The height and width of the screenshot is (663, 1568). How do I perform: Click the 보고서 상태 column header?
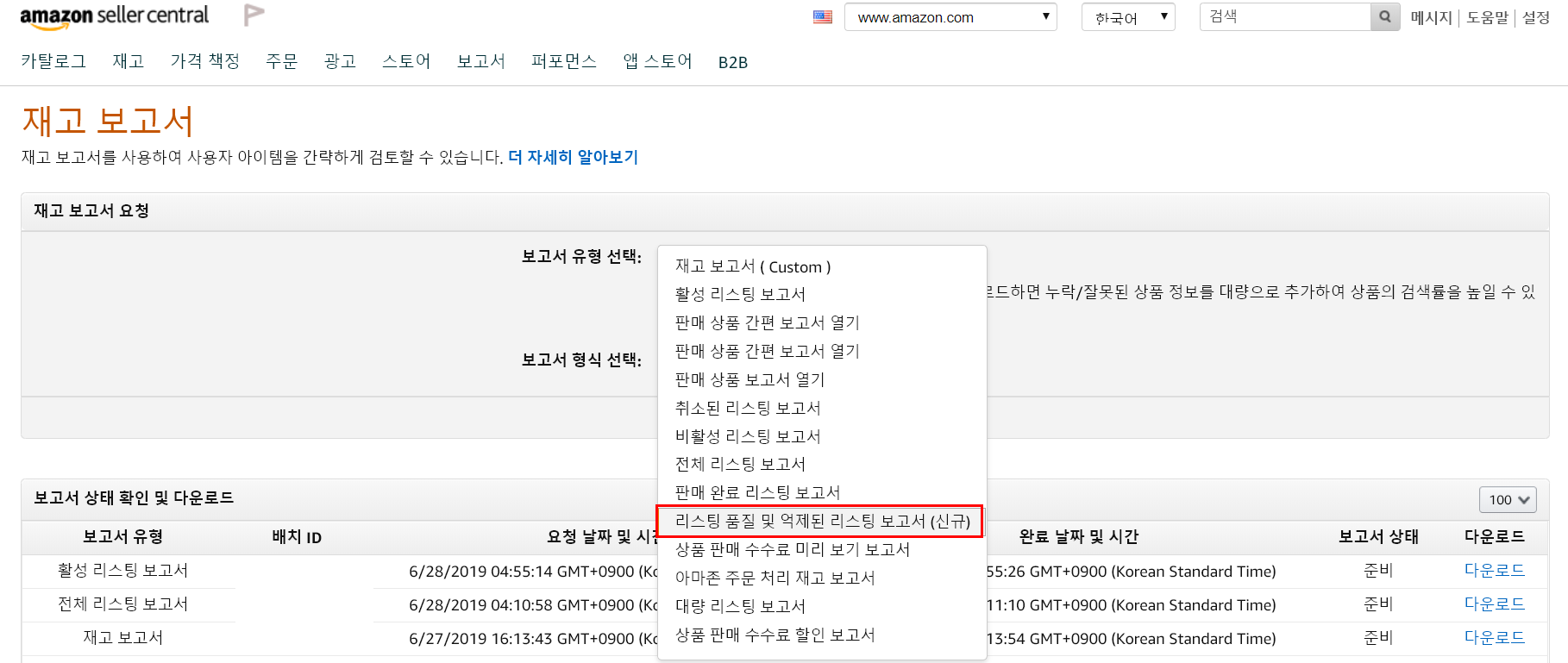tap(1378, 536)
